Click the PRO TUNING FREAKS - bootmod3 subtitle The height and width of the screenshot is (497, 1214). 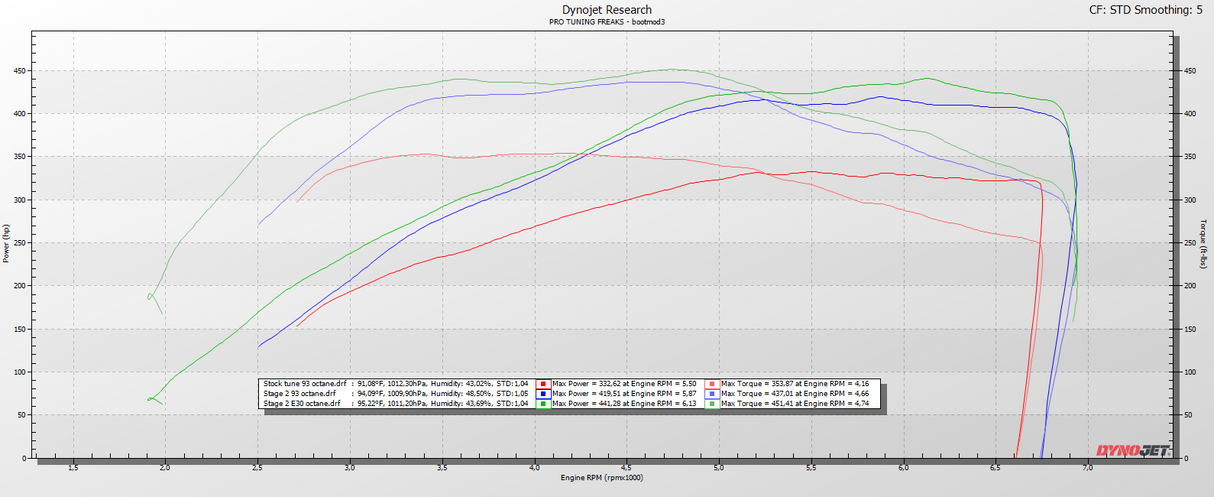607,21
